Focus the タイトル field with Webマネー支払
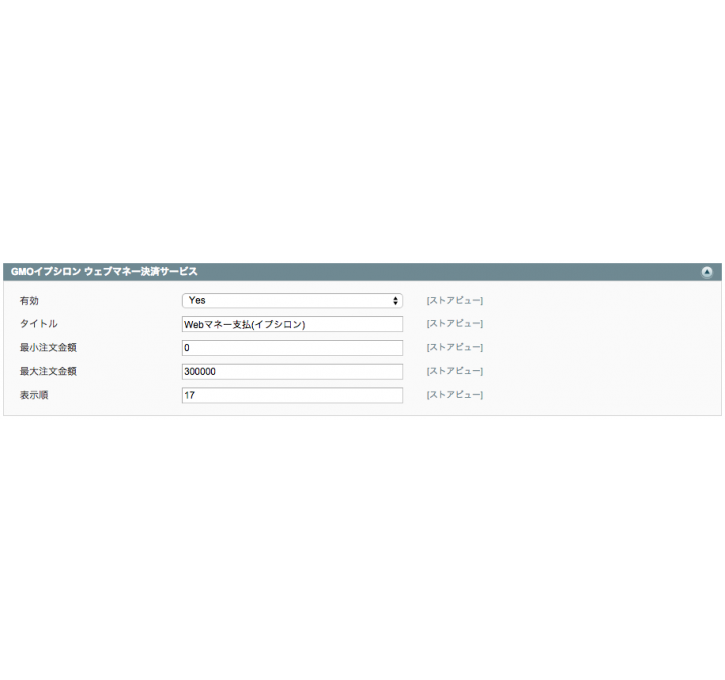 [292, 324]
